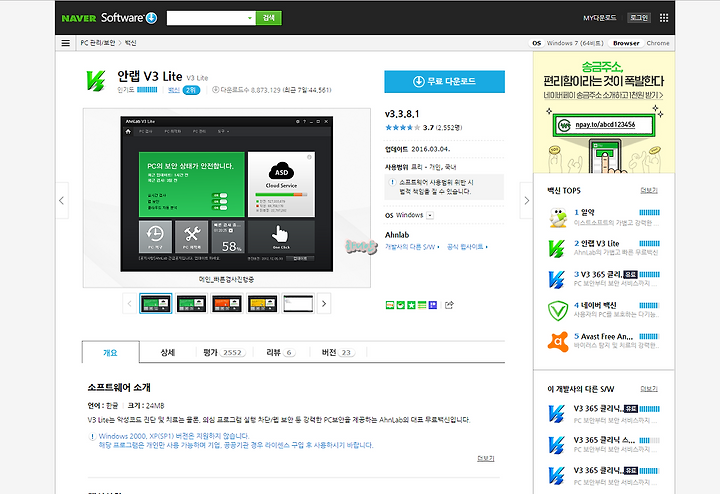Click 더보기 under software introduction
720x494 pixels.
click(486, 458)
